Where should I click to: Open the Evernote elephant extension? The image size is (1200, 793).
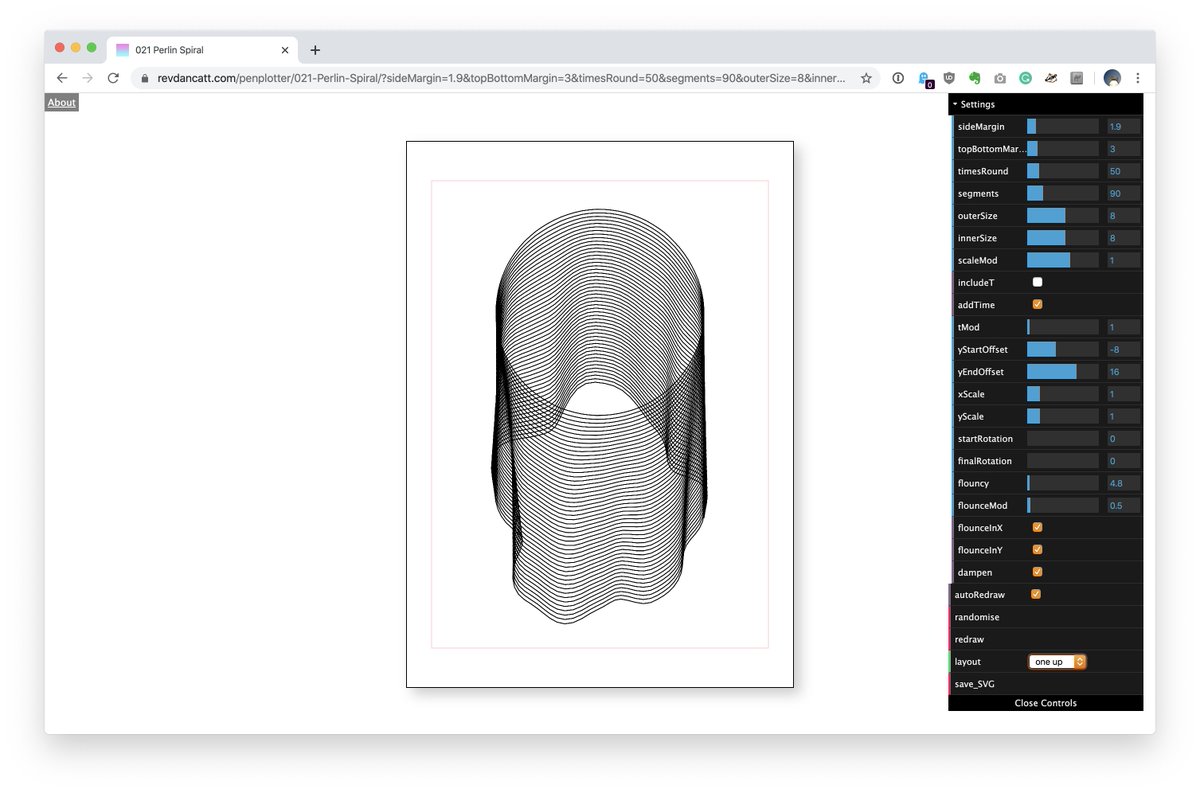(974, 78)
